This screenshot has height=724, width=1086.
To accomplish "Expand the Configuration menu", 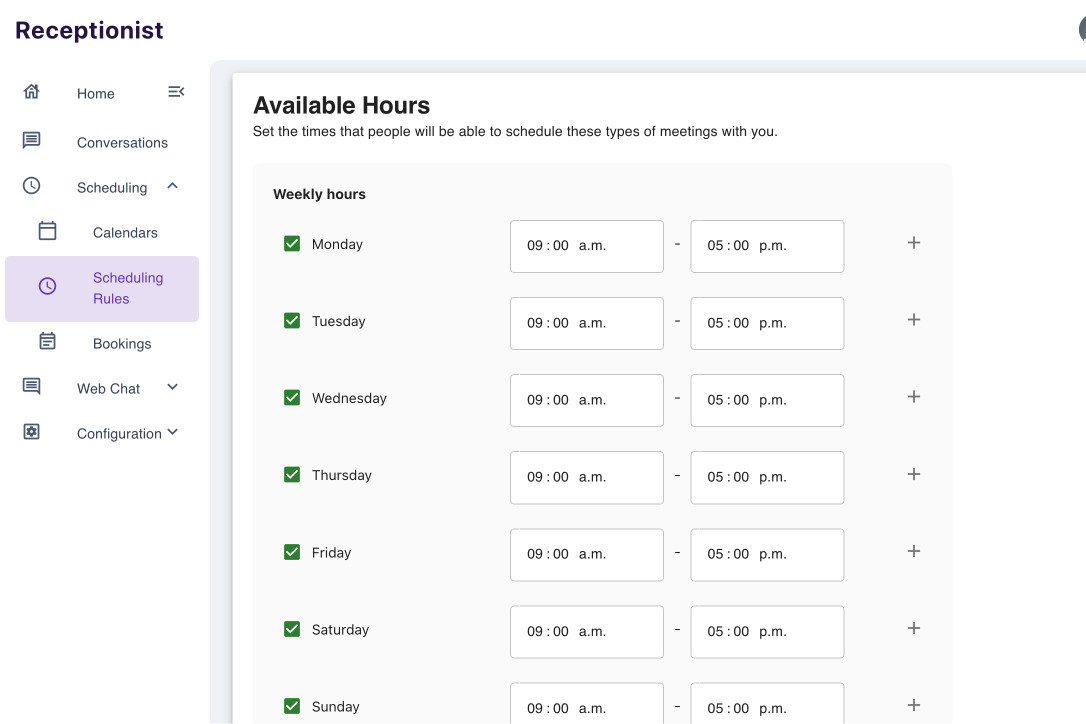I will click(x=172, y=432).
